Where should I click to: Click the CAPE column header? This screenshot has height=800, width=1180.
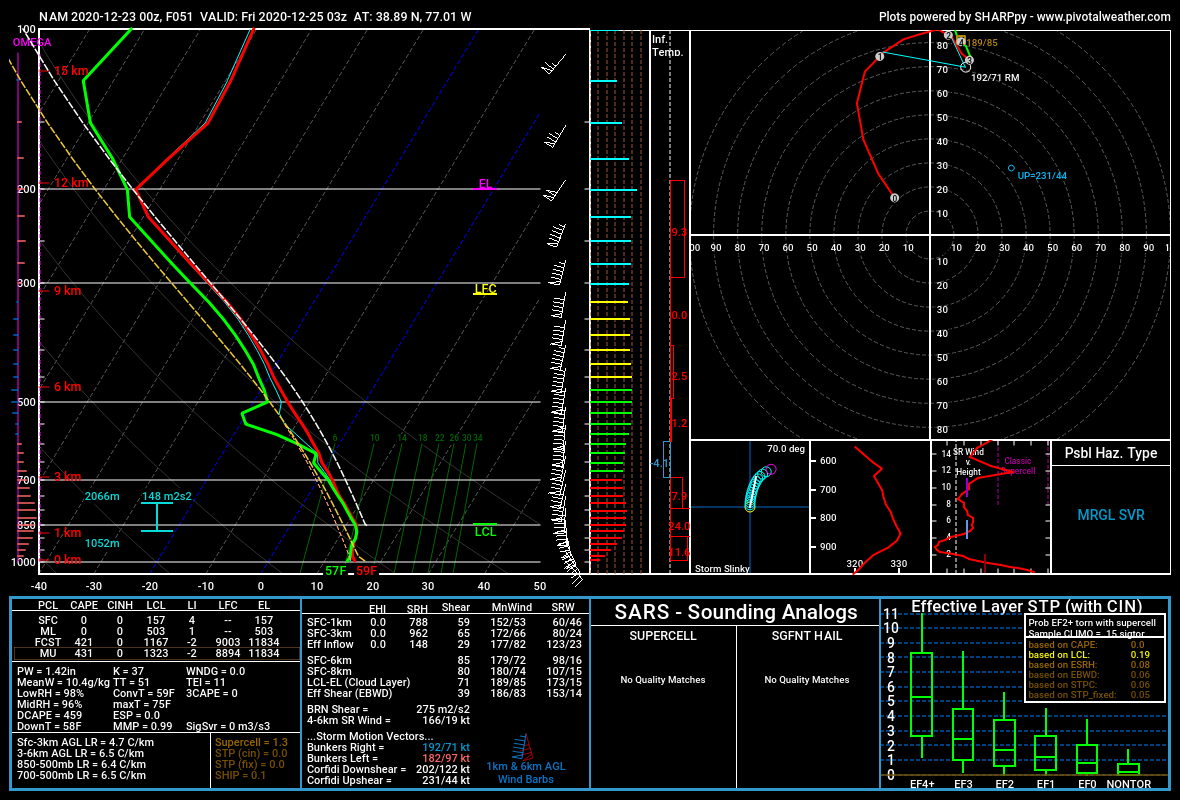(84, 605)
